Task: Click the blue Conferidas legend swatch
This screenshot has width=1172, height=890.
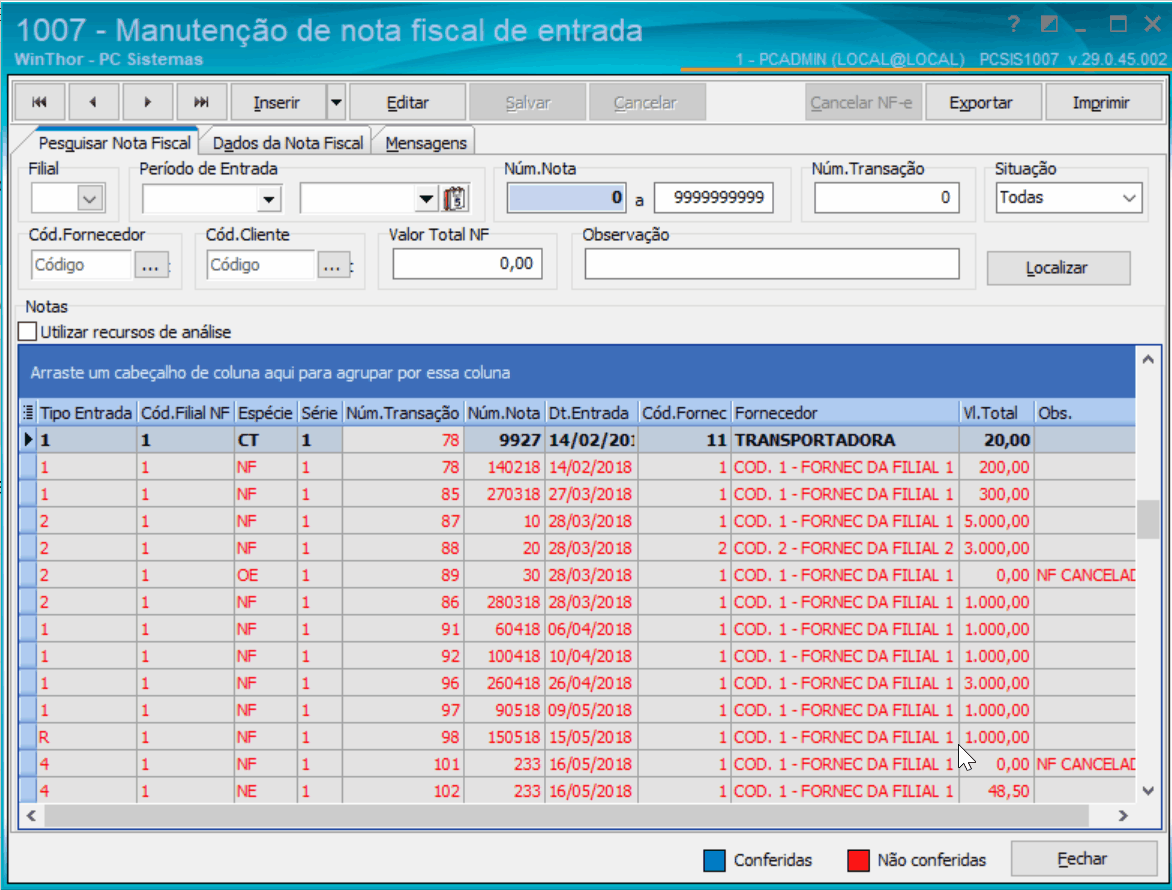Action: 715,860
